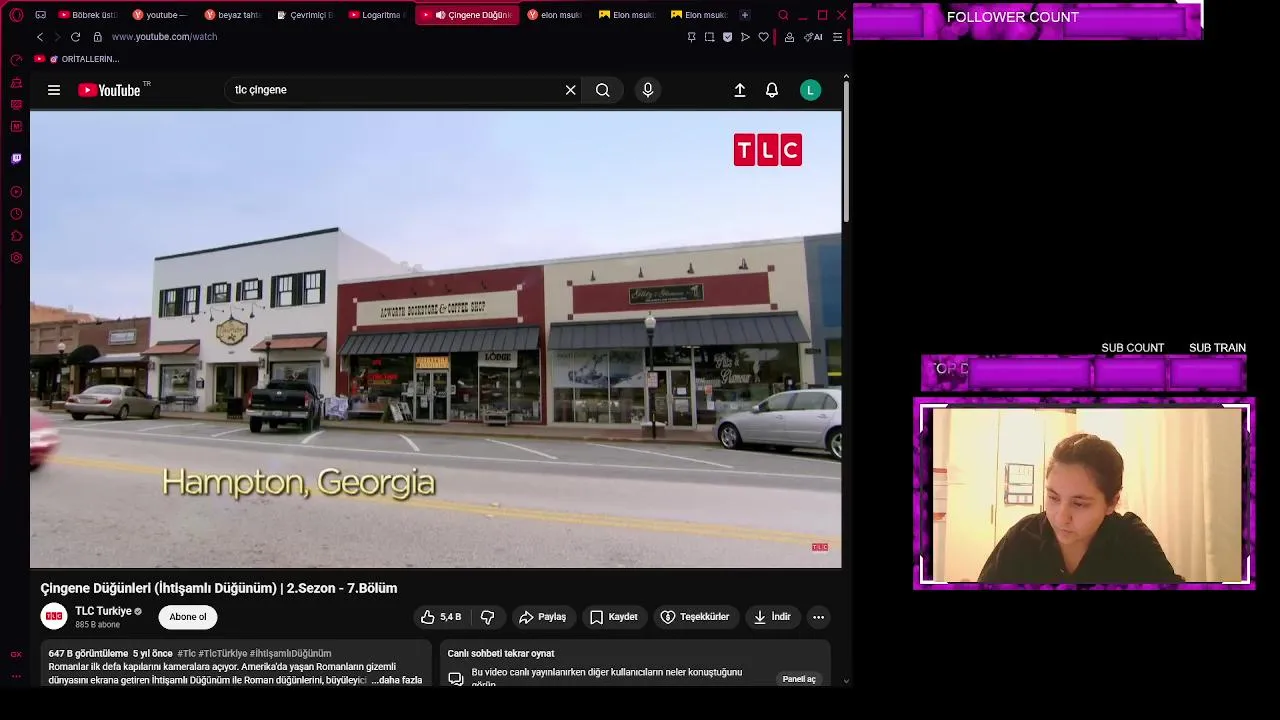The height and width of the screenshot is (720, 1280).
Task: Open the Opera GX logo menu
Action: (16, 15)
